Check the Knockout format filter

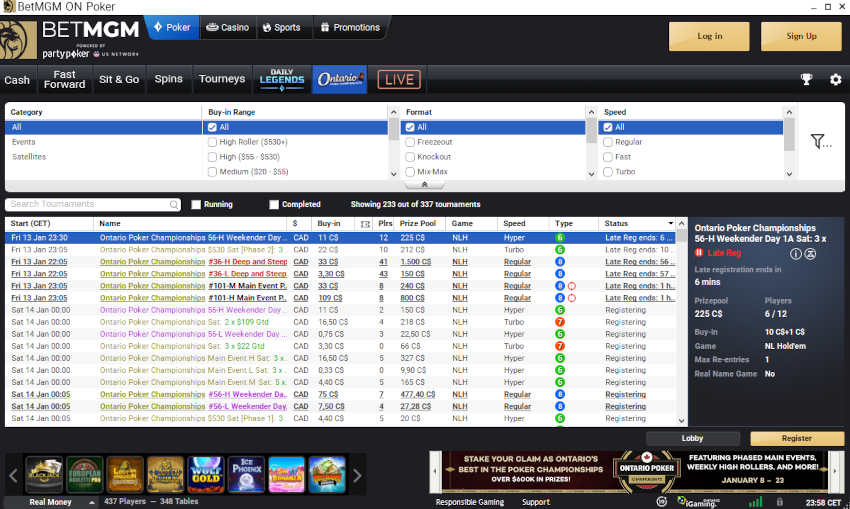click(x=410, y=157)
